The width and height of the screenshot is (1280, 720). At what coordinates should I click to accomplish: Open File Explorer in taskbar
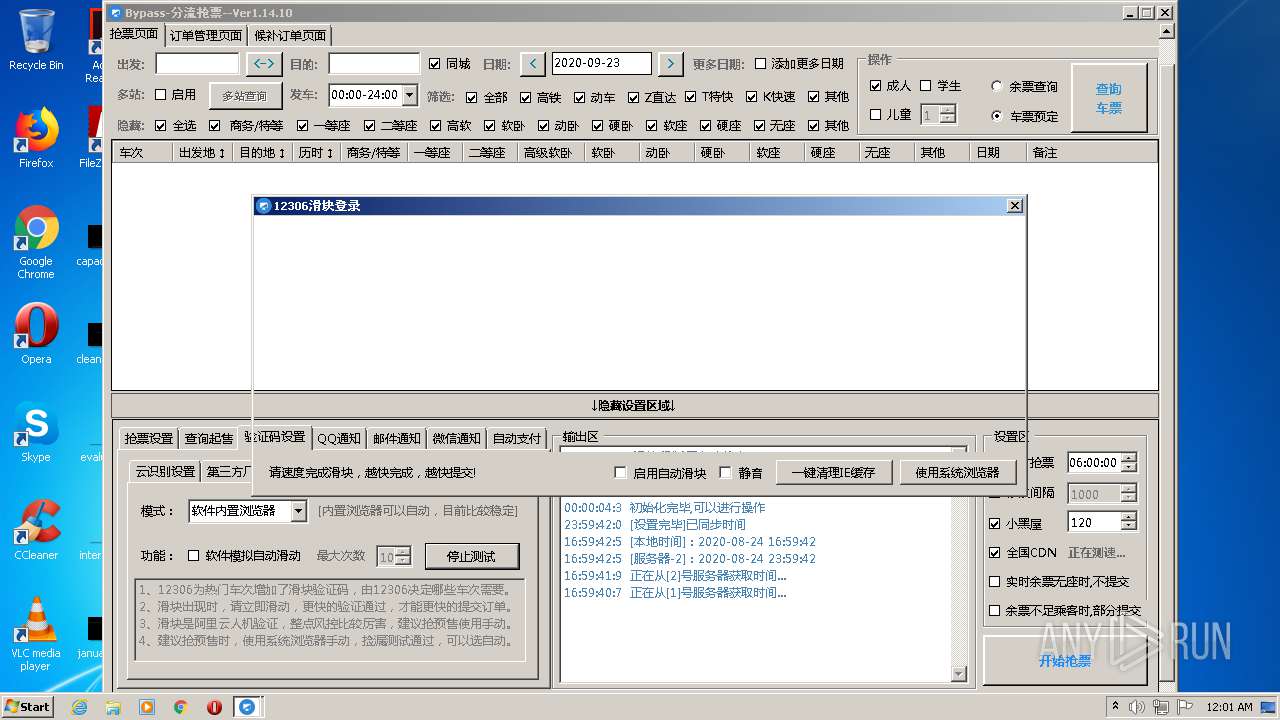(x=113, y=707)
